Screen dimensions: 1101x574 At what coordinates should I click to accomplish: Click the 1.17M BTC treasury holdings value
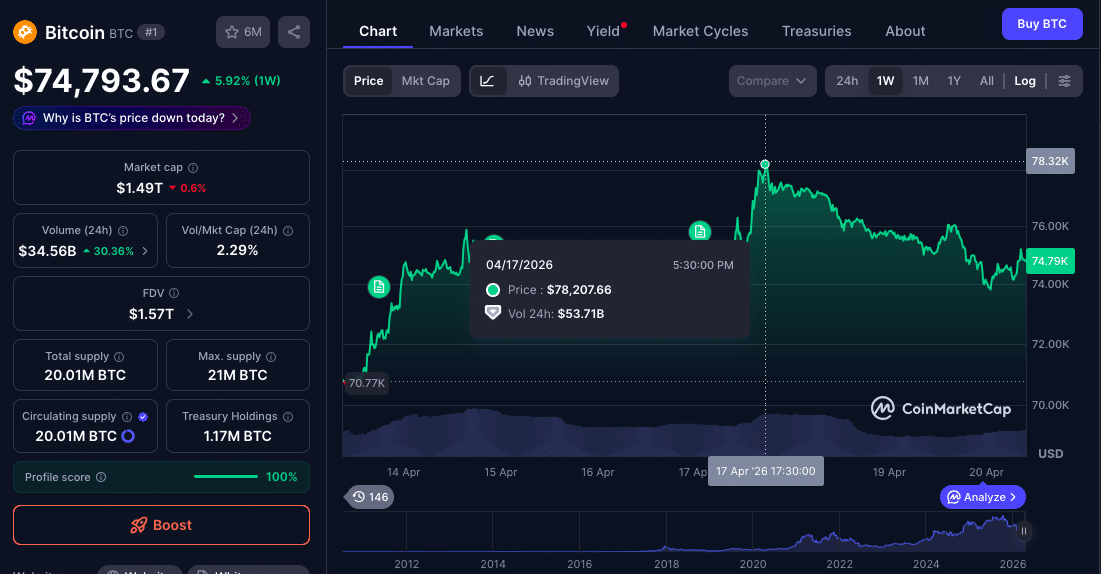[237, 436]
